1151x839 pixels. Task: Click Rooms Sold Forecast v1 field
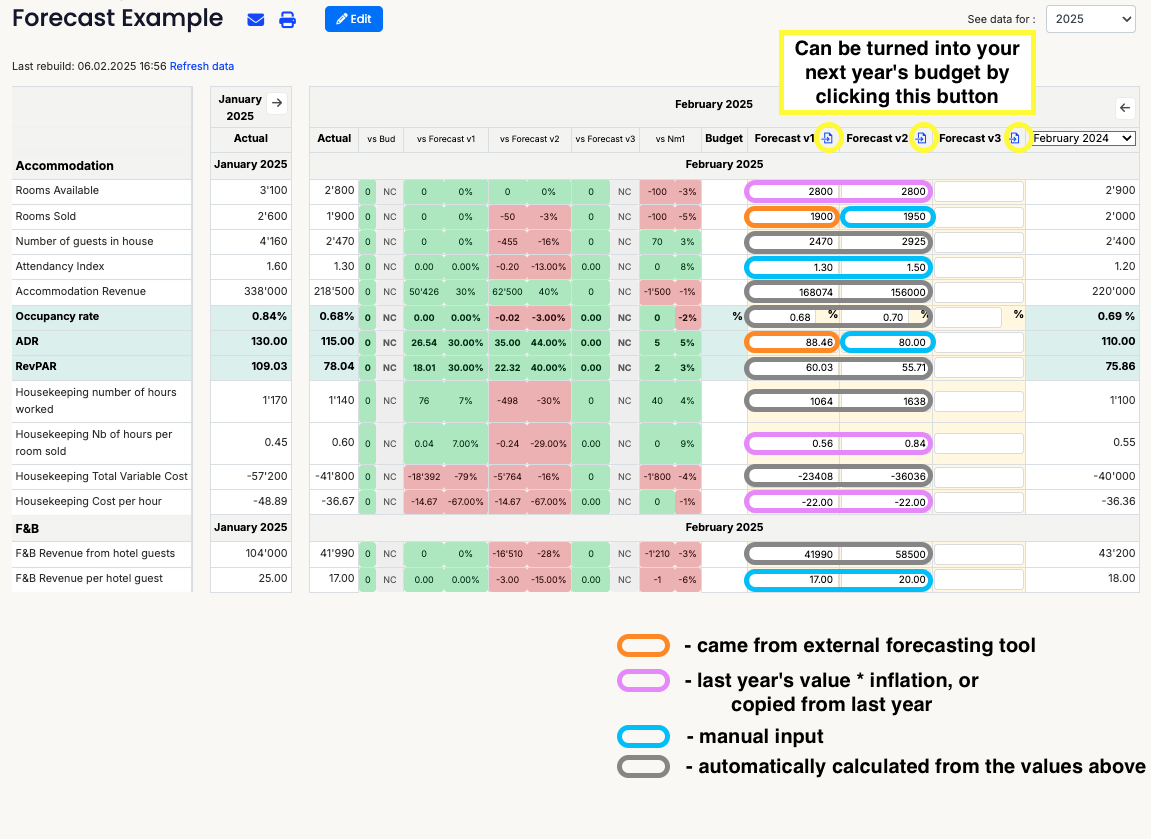coord(792,217)
